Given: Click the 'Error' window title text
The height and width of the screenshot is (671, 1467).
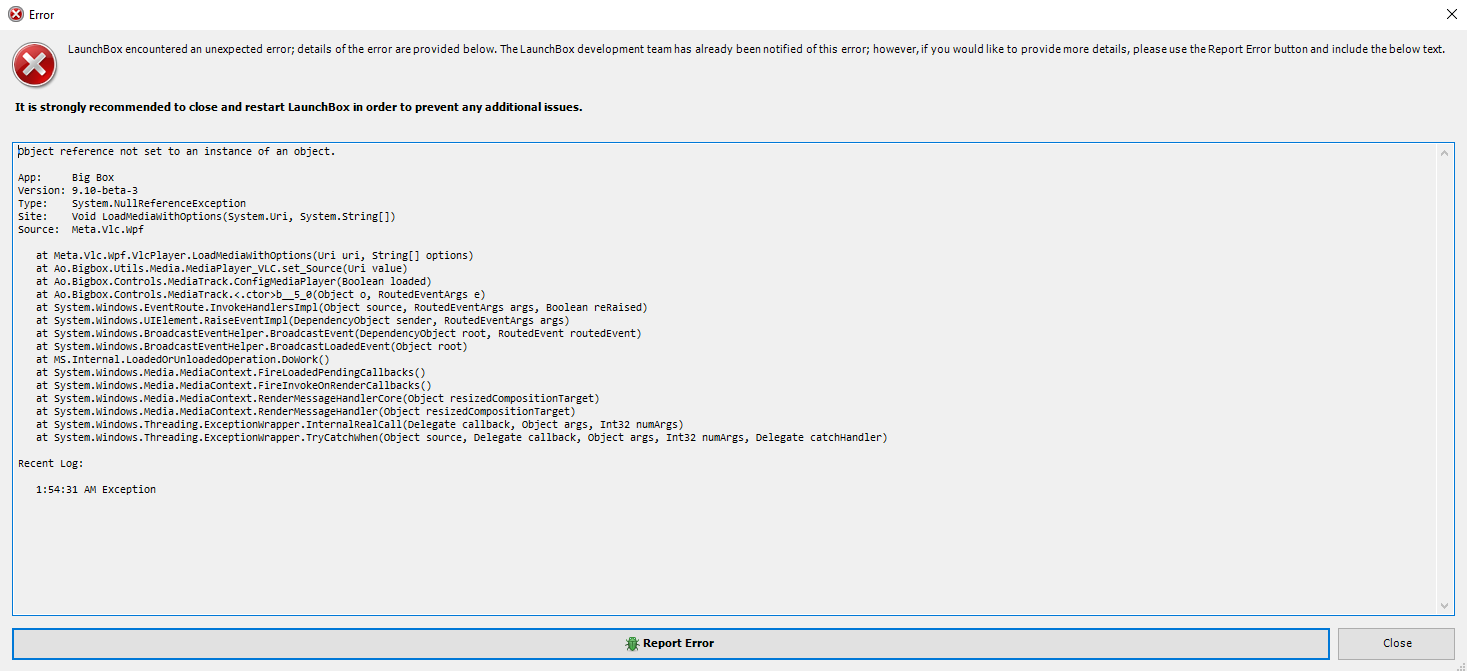Looking at the screenshot, I should (42, 15).
